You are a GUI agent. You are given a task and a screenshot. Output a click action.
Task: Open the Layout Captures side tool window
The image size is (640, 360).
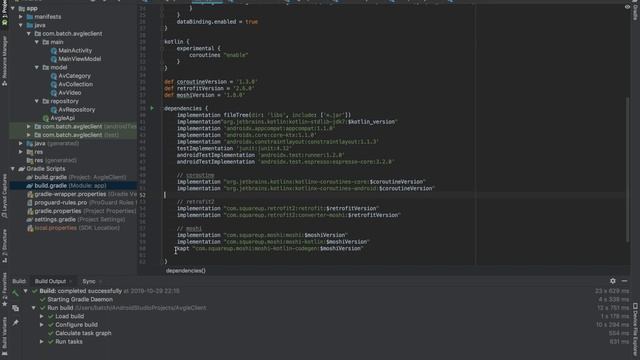4,196
